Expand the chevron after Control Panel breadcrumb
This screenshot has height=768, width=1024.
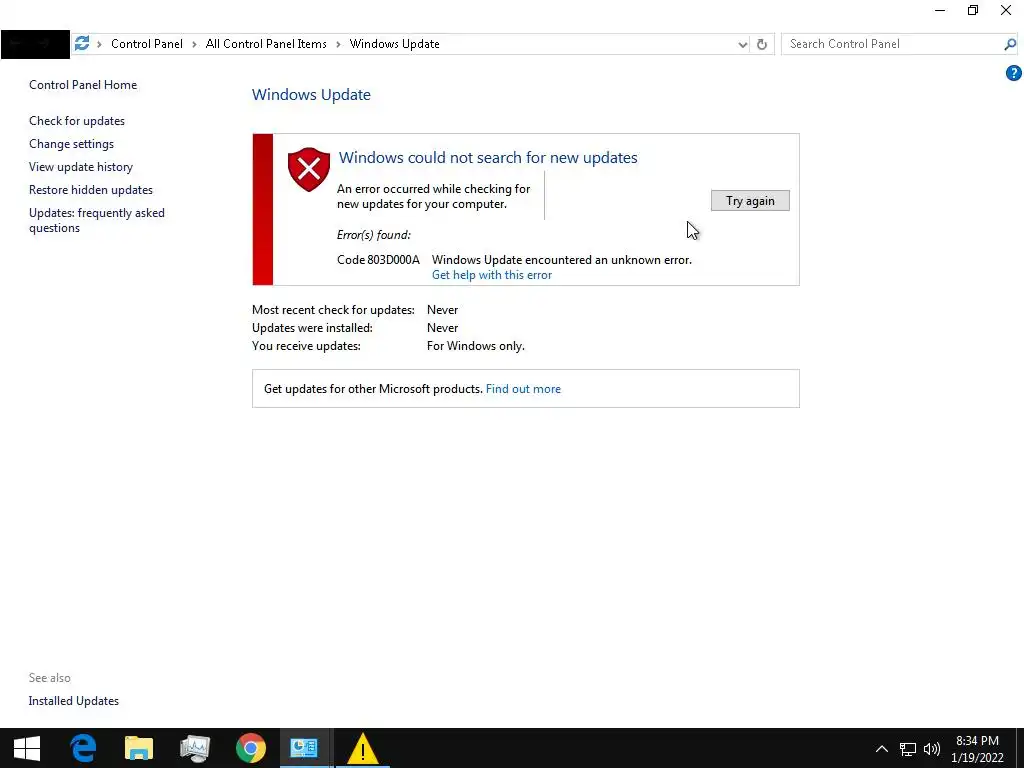pyautogui.click(x=194, y=44)
